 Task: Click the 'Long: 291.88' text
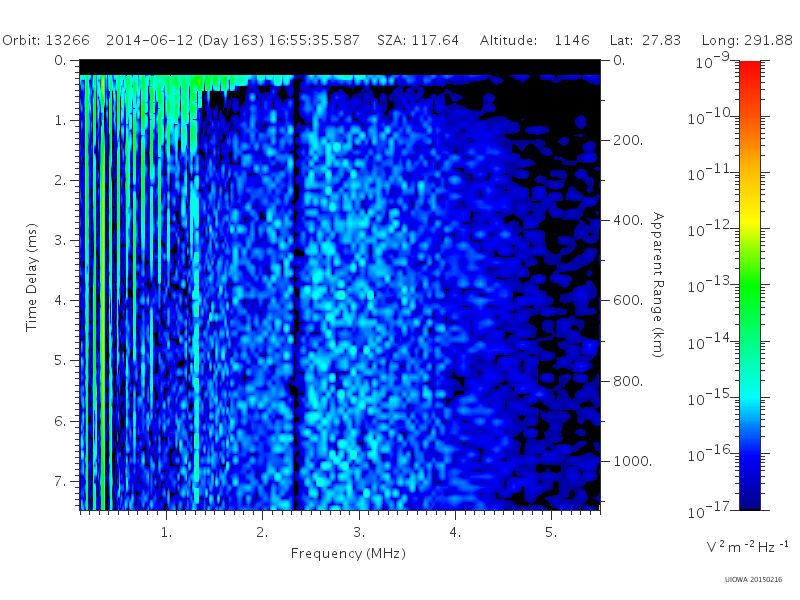coord(747,40)
